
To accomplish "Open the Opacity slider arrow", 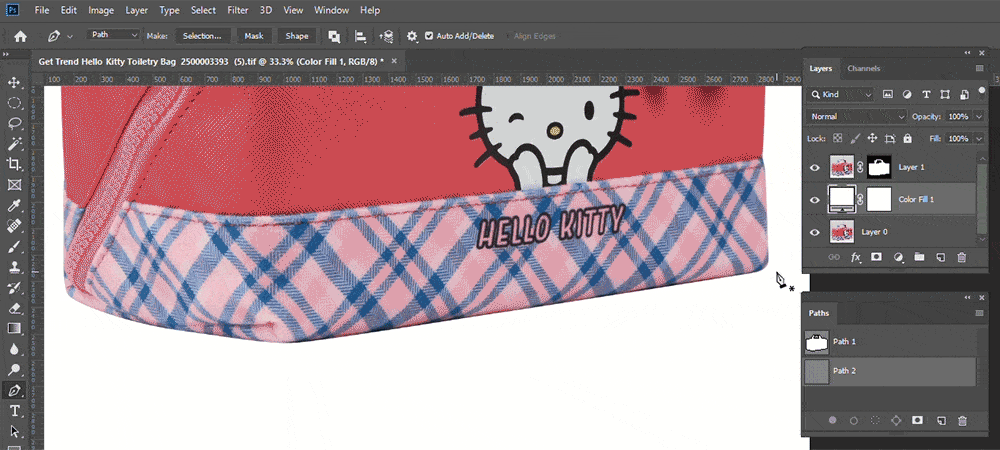I will [980, 117].
